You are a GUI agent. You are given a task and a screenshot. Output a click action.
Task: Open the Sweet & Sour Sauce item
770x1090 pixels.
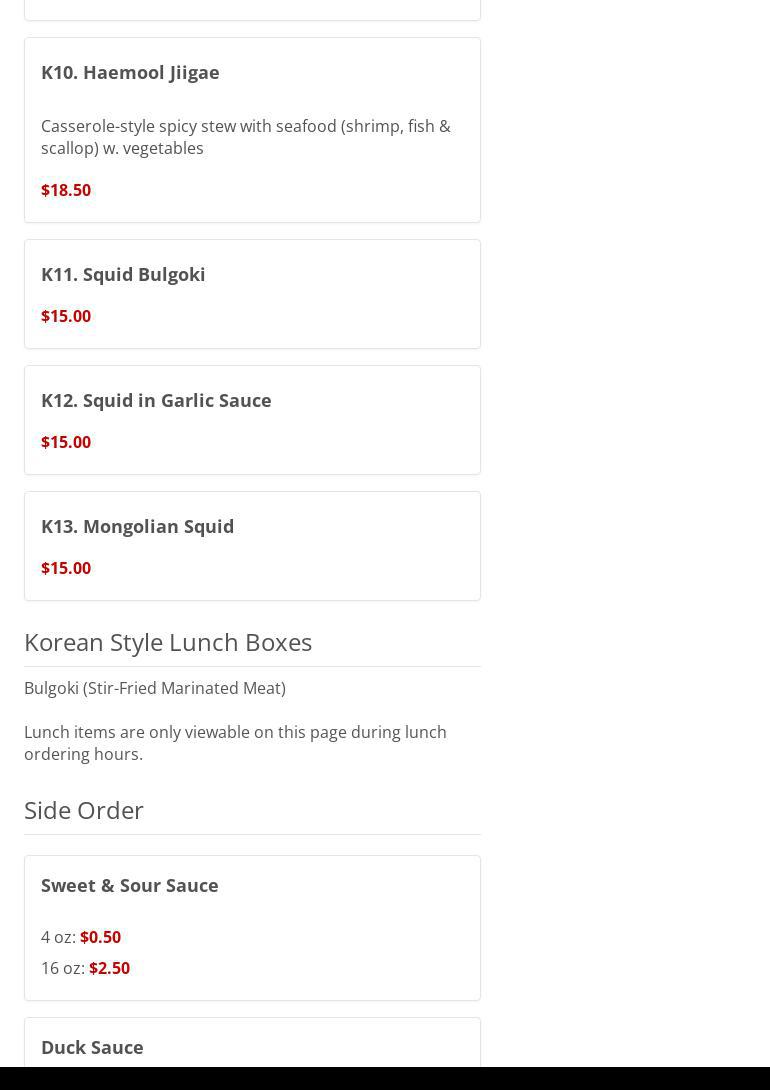(130, 885)
